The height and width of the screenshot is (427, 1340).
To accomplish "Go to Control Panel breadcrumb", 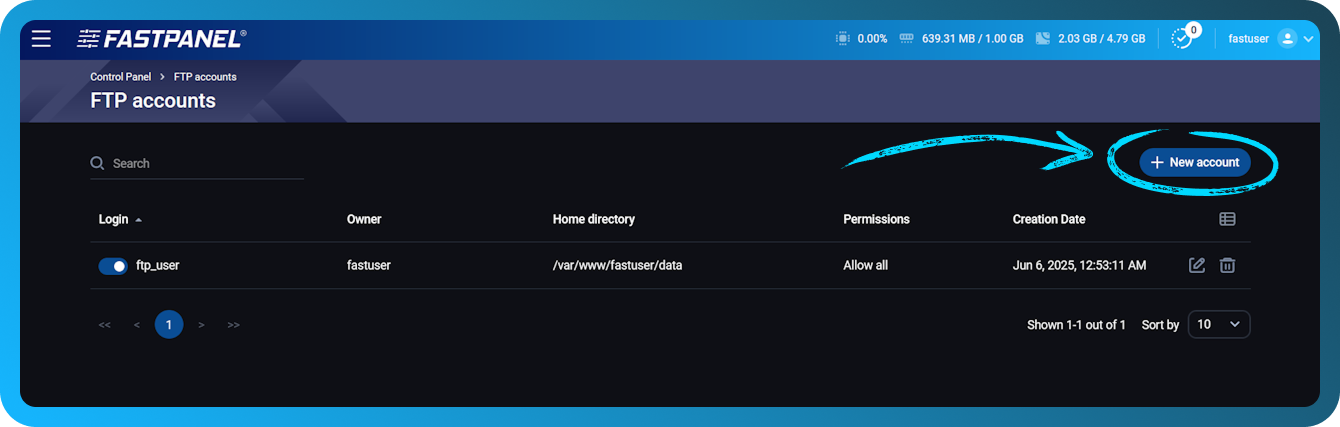I will click(x=120, y=77).
